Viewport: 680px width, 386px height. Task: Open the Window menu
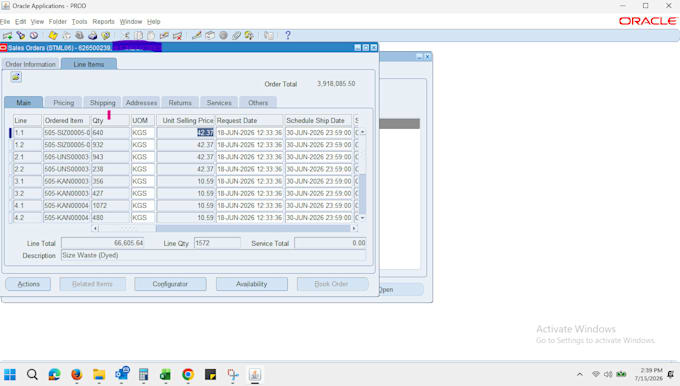tap(131, 22)
